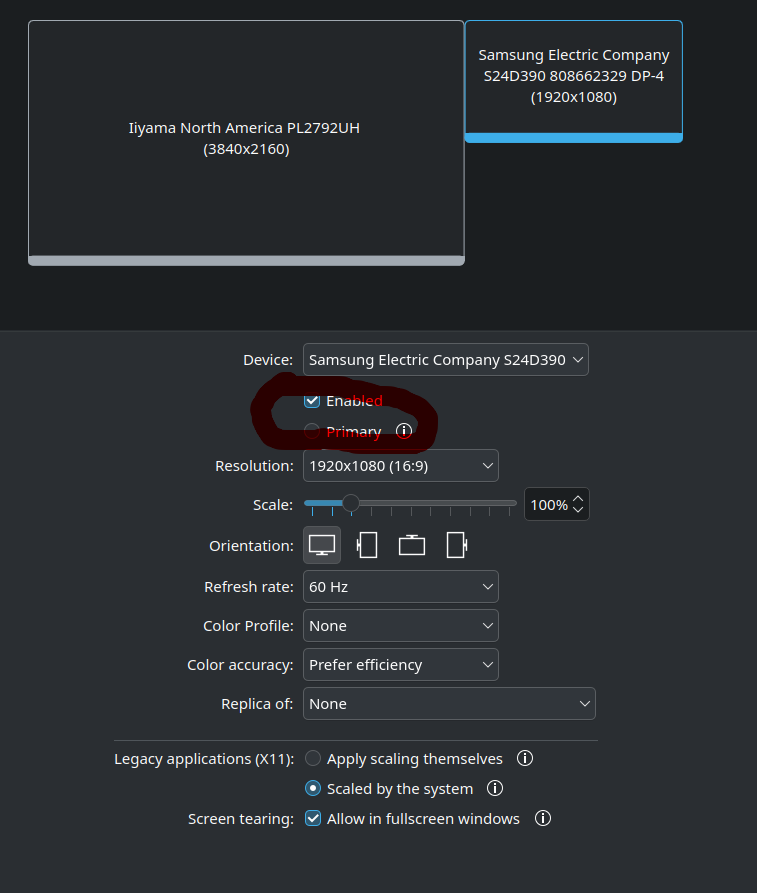Select the Iiyama PL2792UH monitor preview

point(246,143)
